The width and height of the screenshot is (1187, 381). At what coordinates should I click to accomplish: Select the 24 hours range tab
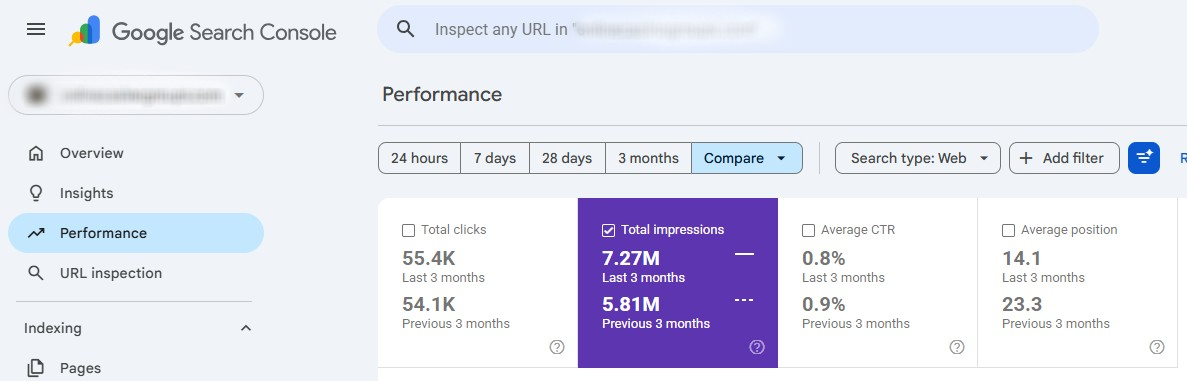(419, 158)
